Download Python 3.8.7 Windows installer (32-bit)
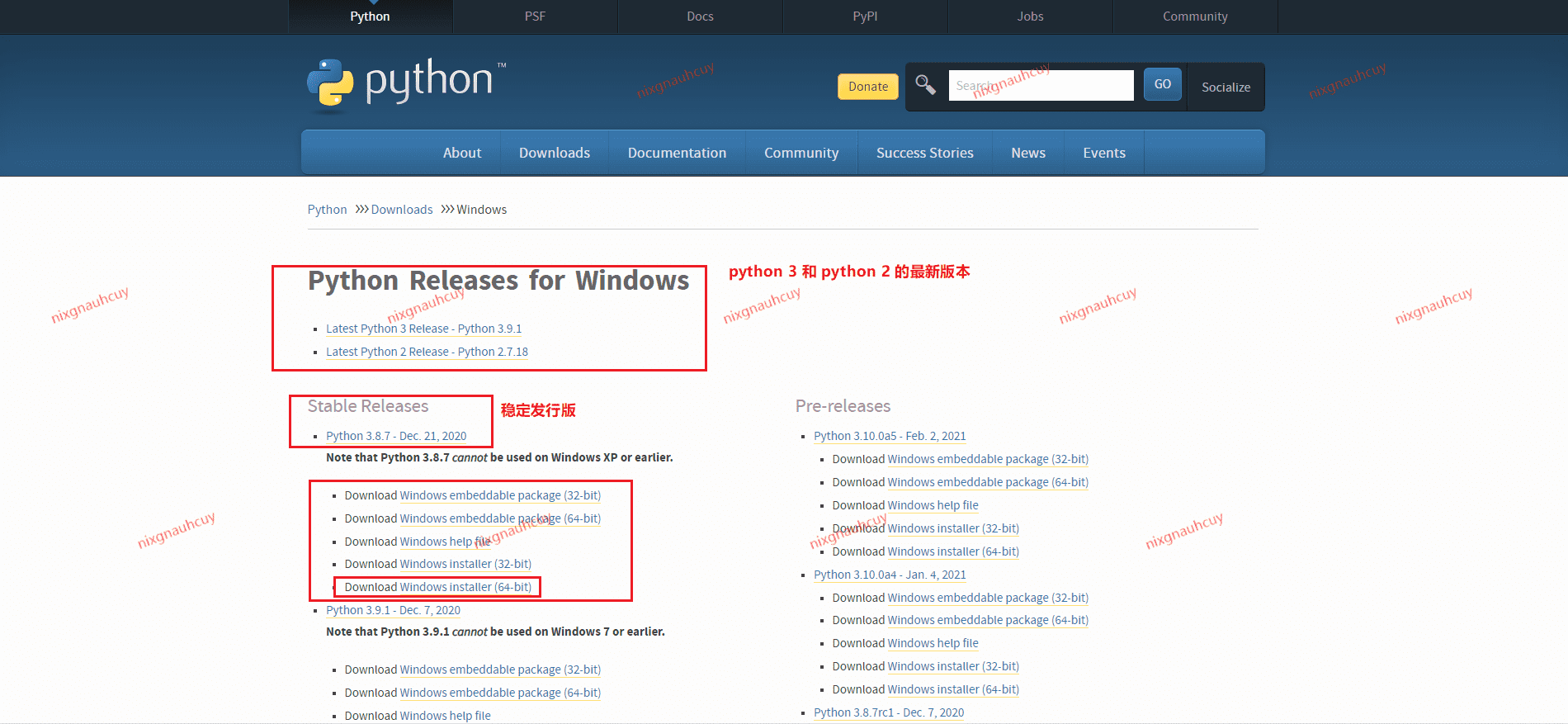 tap(465, 564)
